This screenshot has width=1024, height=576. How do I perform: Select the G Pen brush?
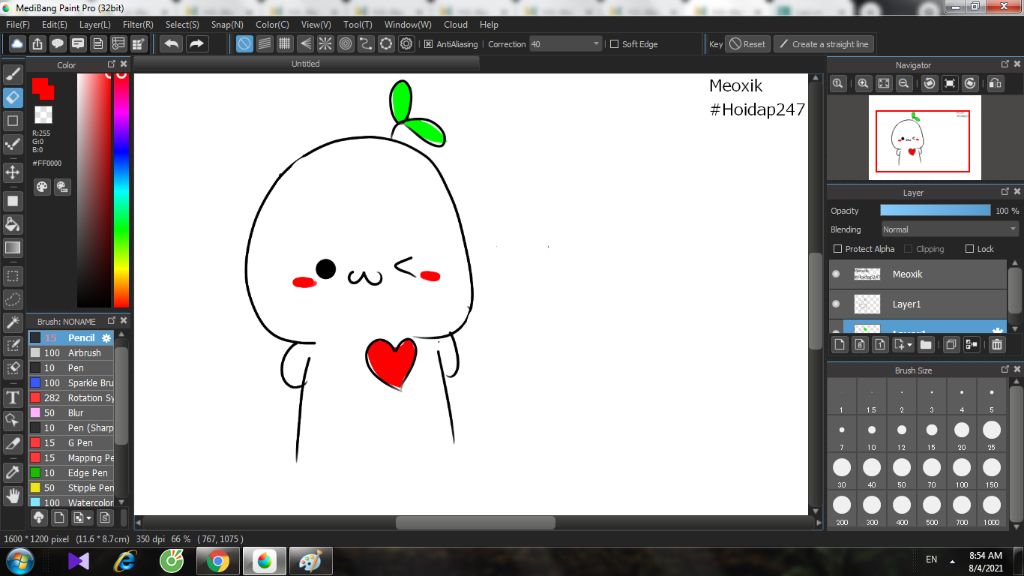[72, 443]
